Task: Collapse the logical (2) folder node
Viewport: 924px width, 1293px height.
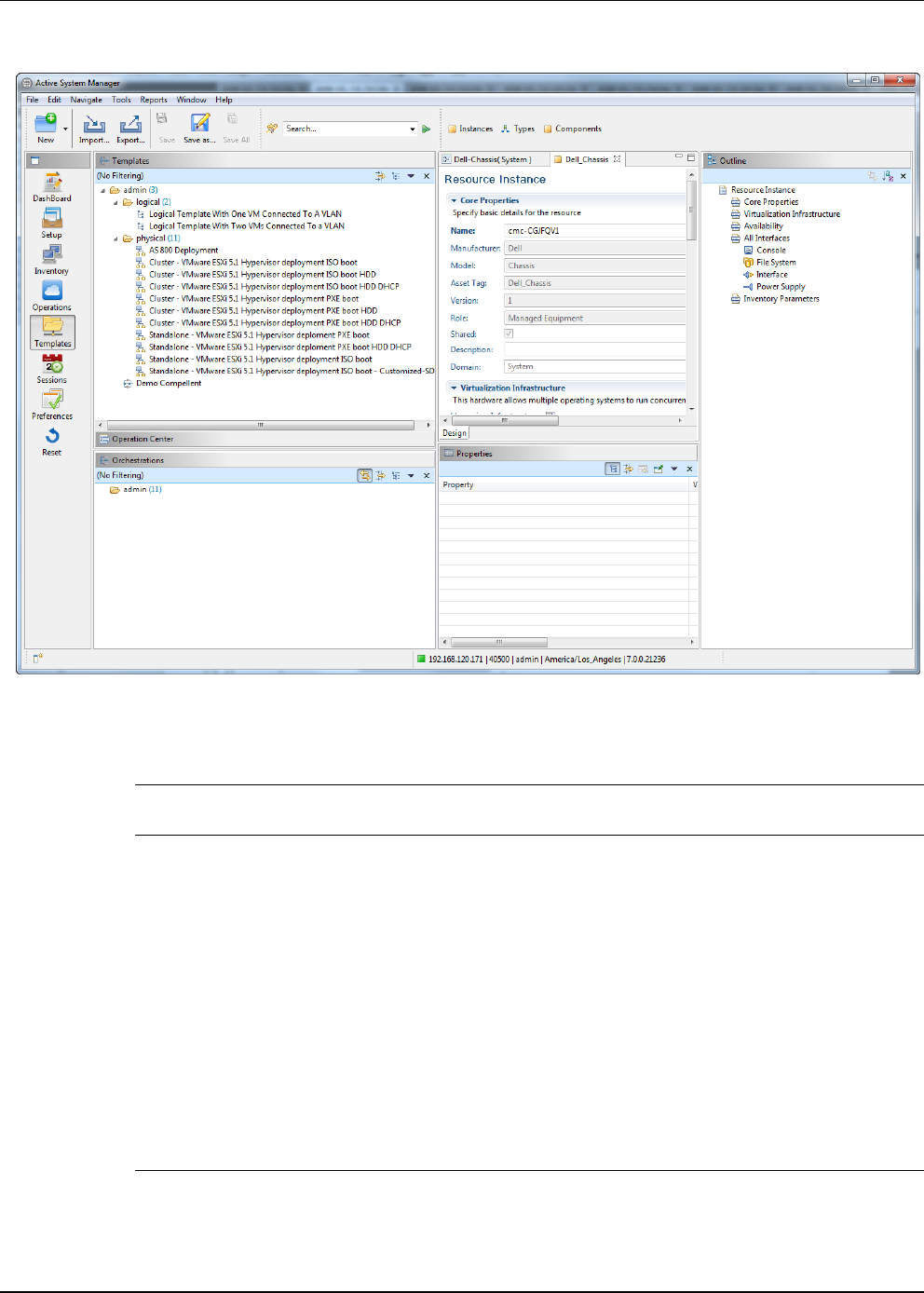Action: 115,202
